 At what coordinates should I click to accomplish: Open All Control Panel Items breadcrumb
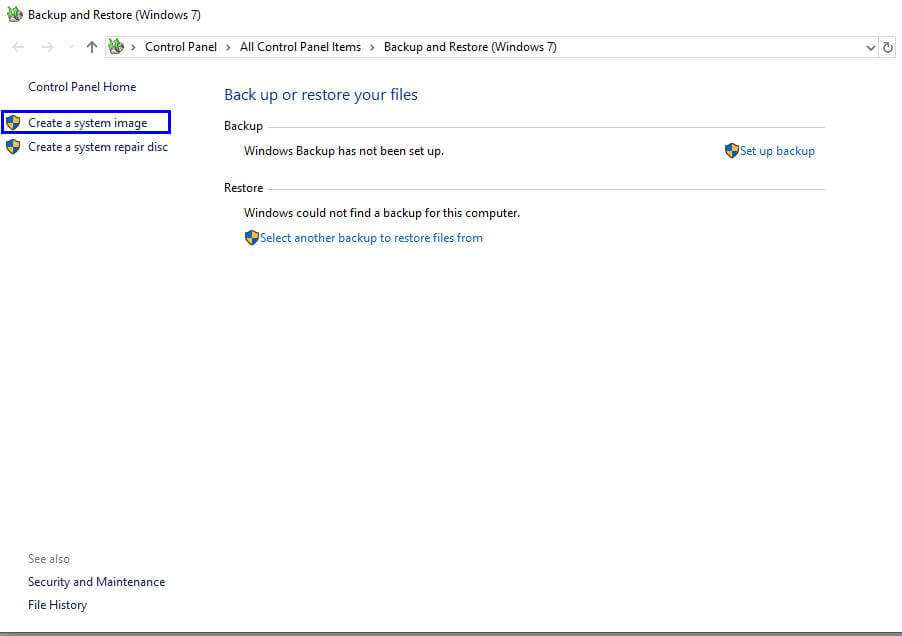coord(300,47)
